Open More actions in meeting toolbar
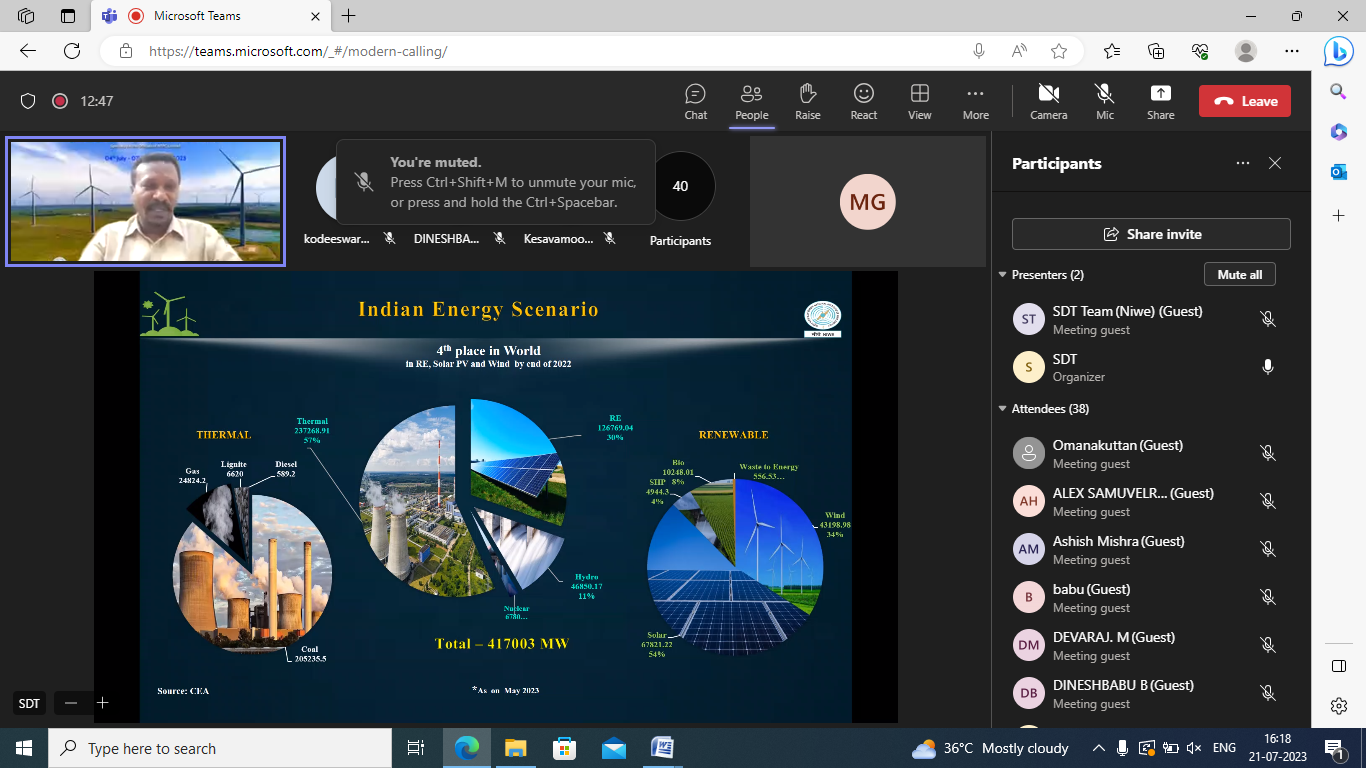 click(975, 101)
